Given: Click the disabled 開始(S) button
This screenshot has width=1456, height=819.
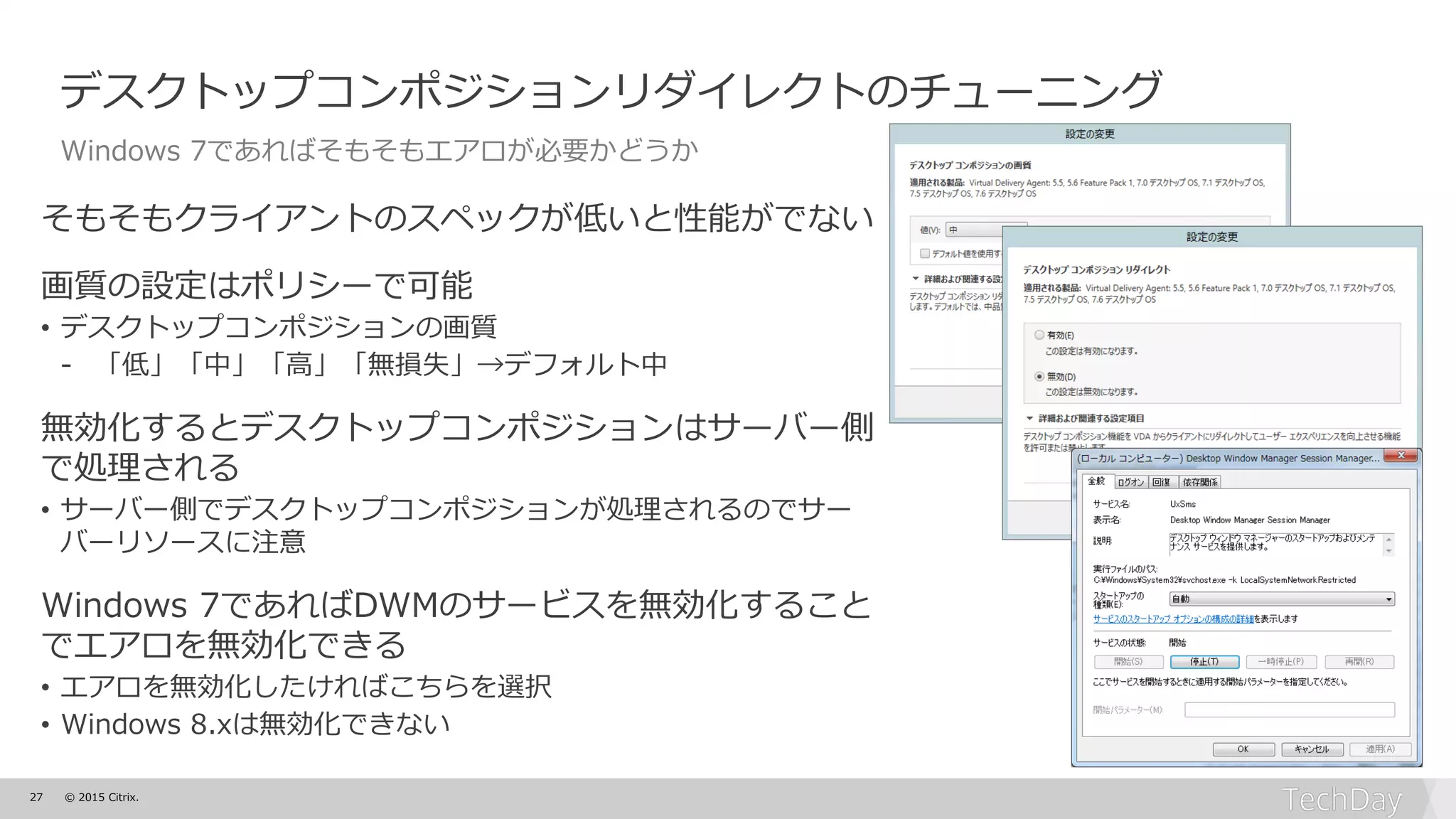Looking at the screenshot, I should 1128,662.
